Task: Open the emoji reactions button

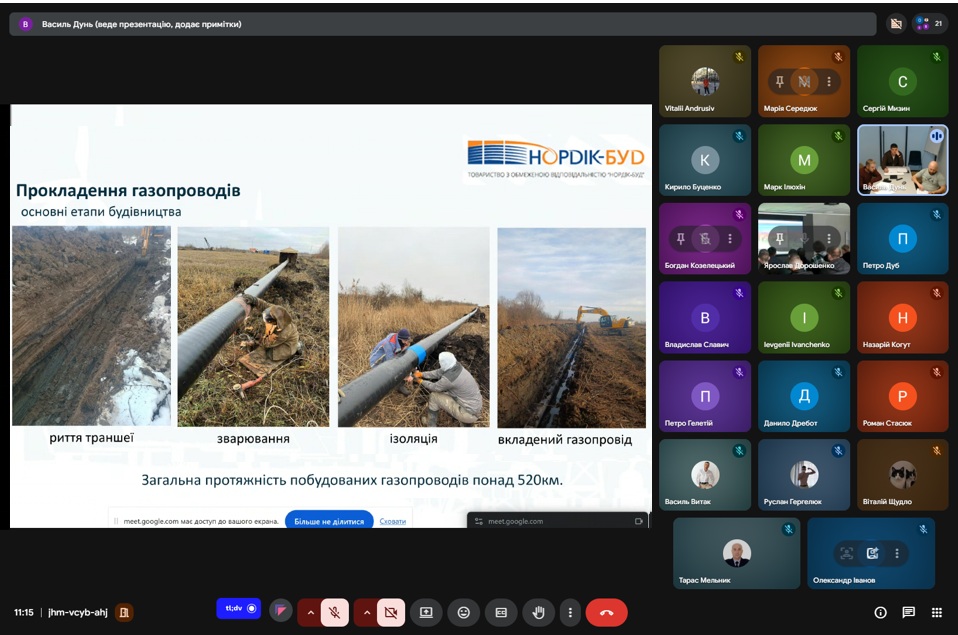Action: (463, 612)
